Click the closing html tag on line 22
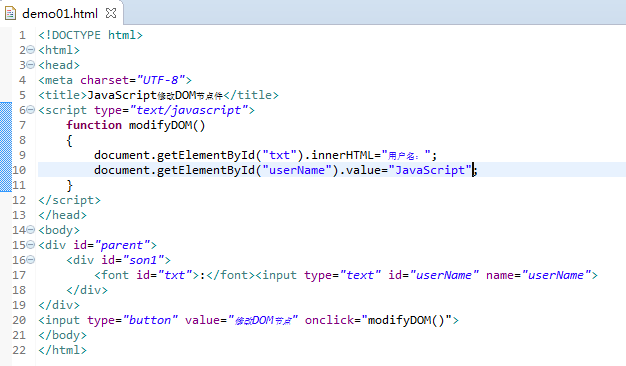 63,350
